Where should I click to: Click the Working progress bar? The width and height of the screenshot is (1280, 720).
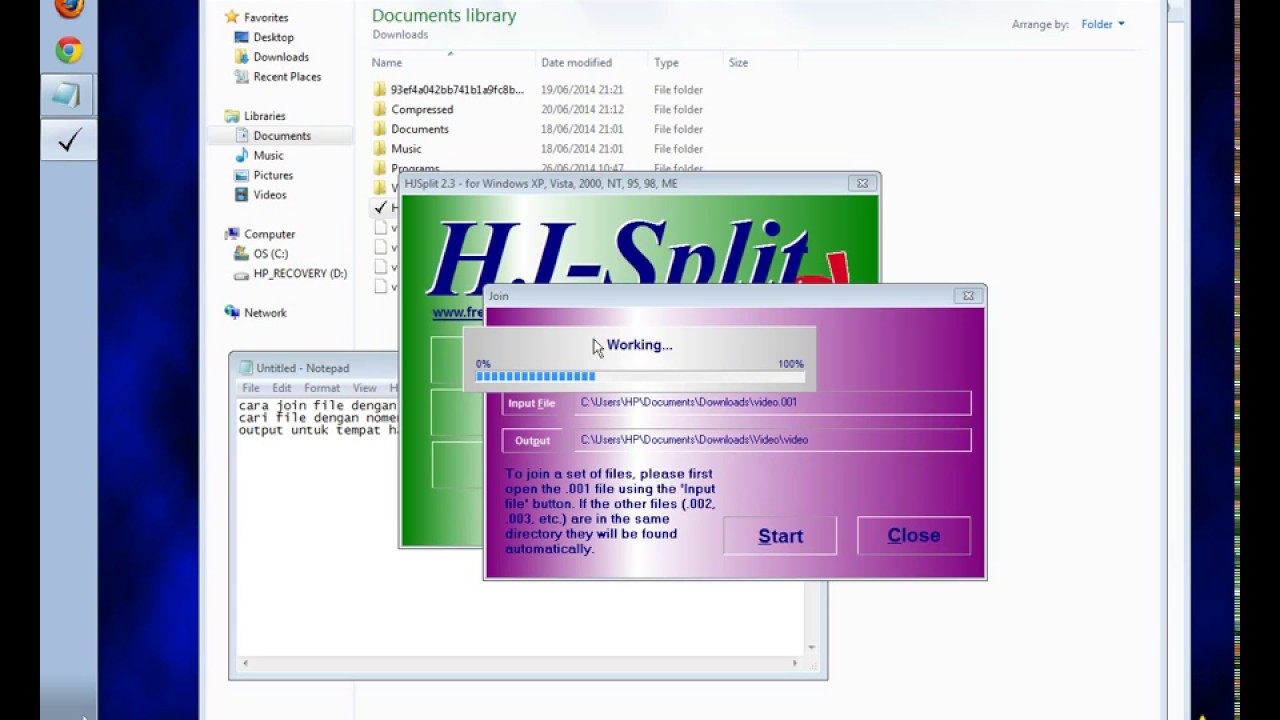click(640, 376)
